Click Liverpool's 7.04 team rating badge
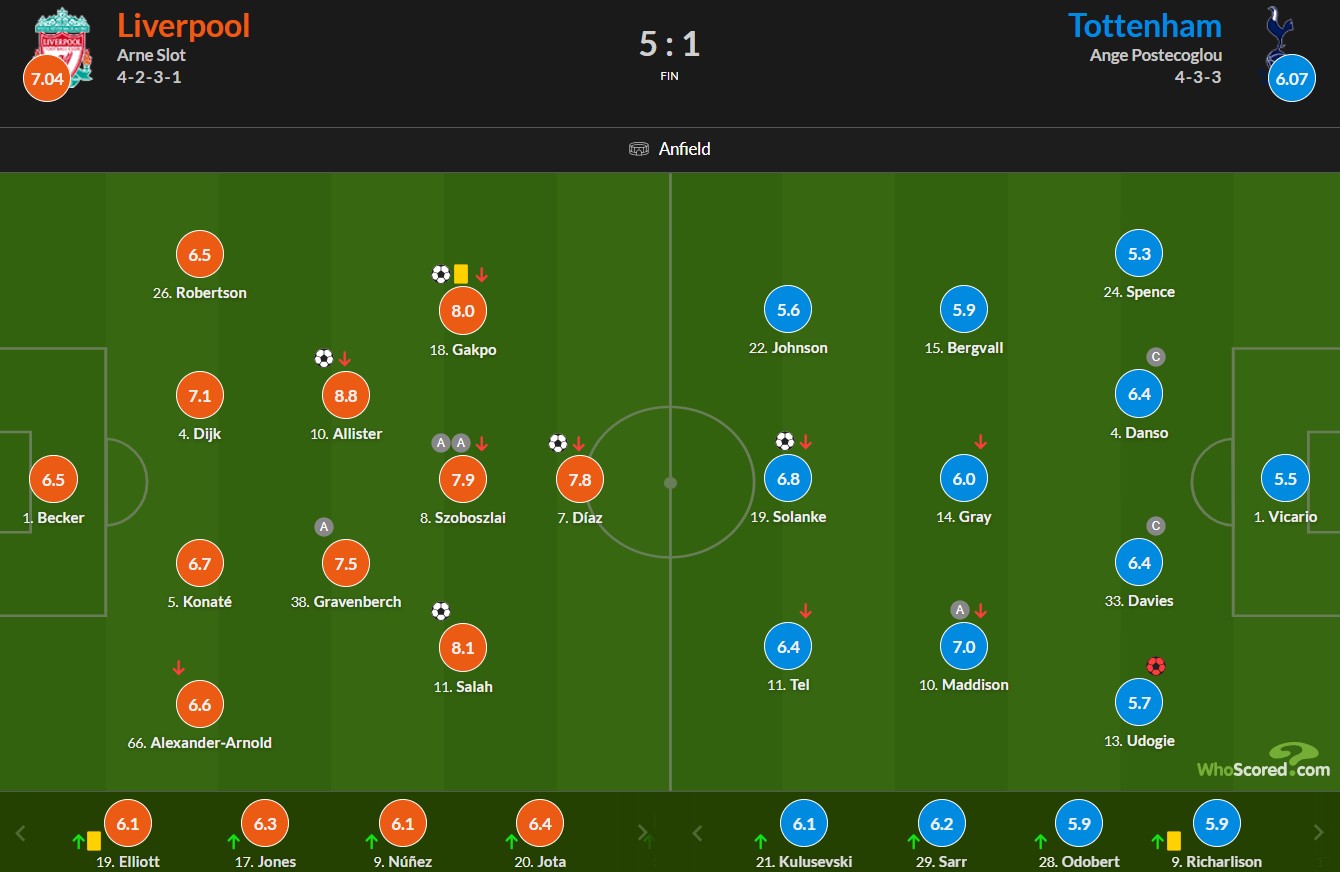1340x872 pixels. click(x=47, y=79)
